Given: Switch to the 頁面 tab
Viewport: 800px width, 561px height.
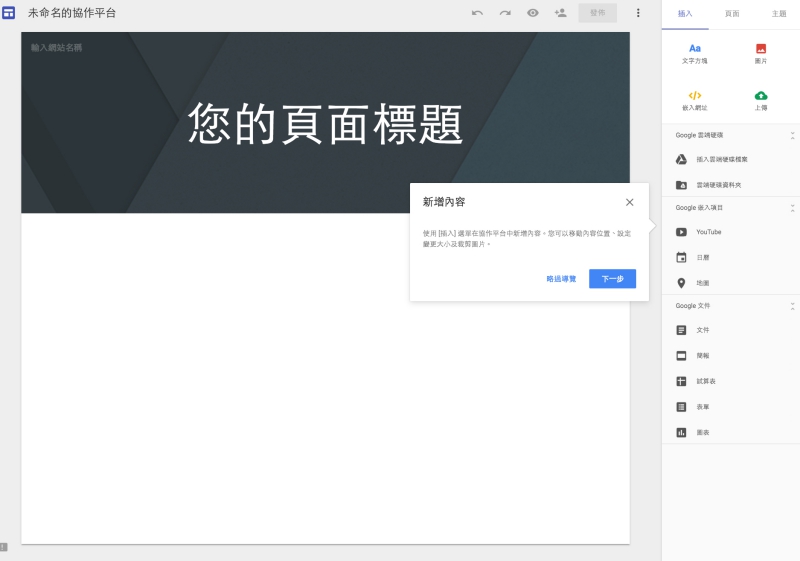Looking at the screenshot, I should [732, 13].
